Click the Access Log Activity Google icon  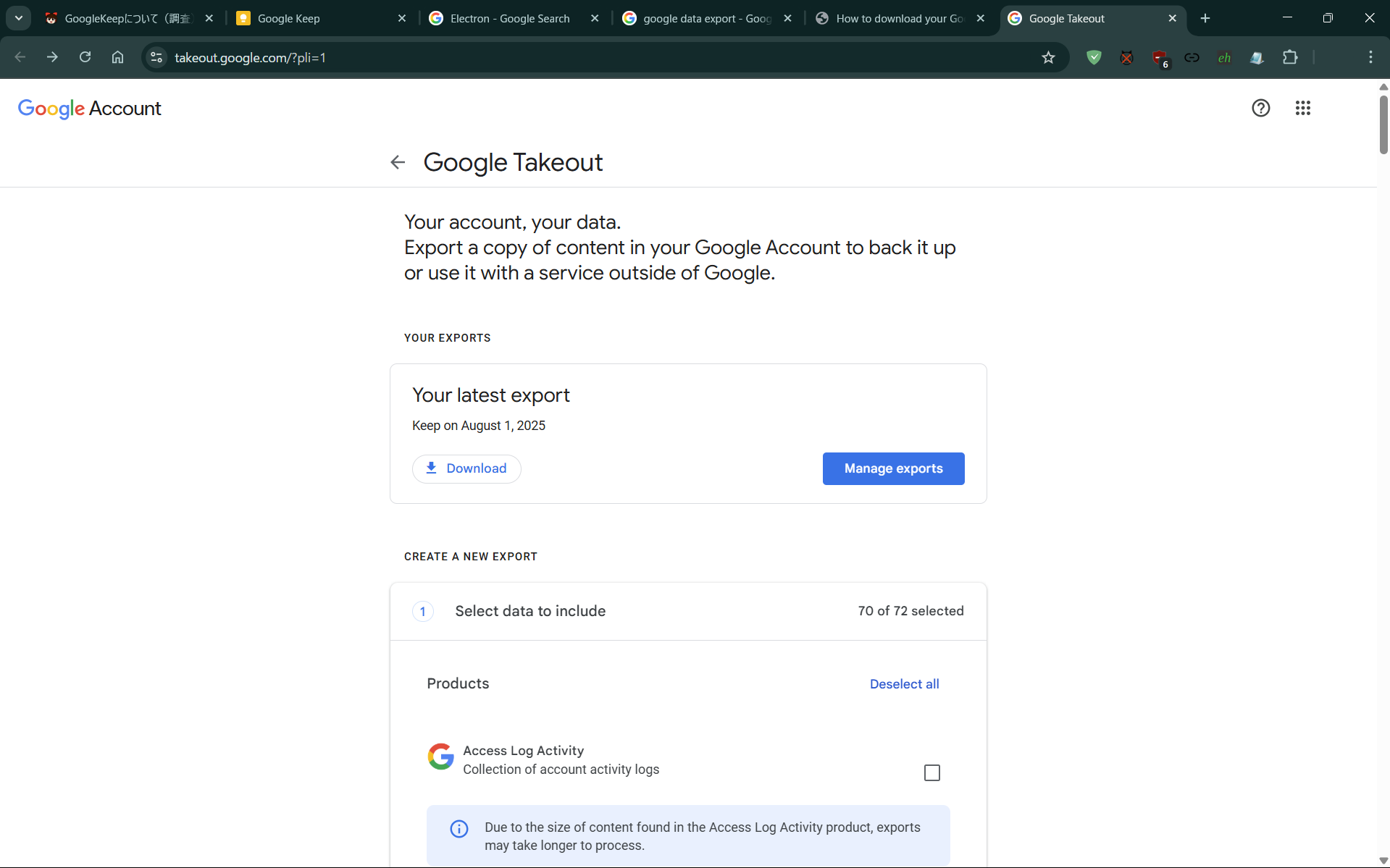click(440, 757)
